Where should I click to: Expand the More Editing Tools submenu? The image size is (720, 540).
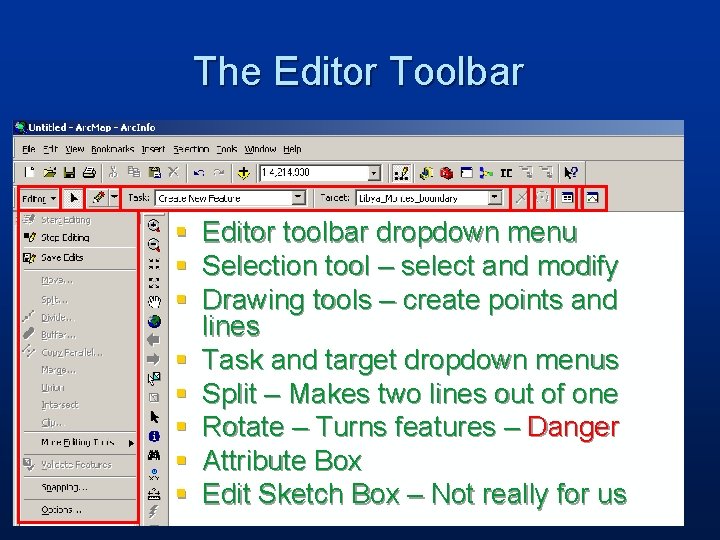coord(80,443)
